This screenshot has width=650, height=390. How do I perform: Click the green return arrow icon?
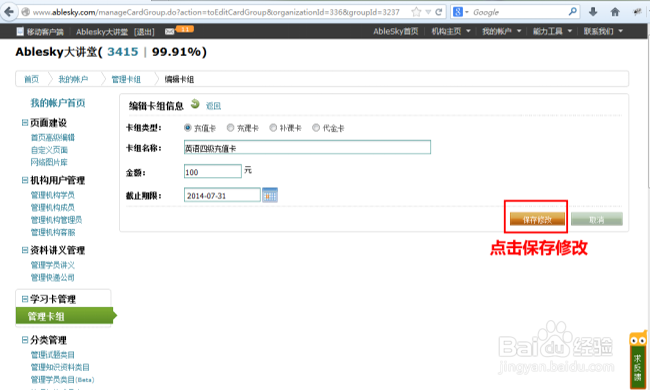(195, 104)
